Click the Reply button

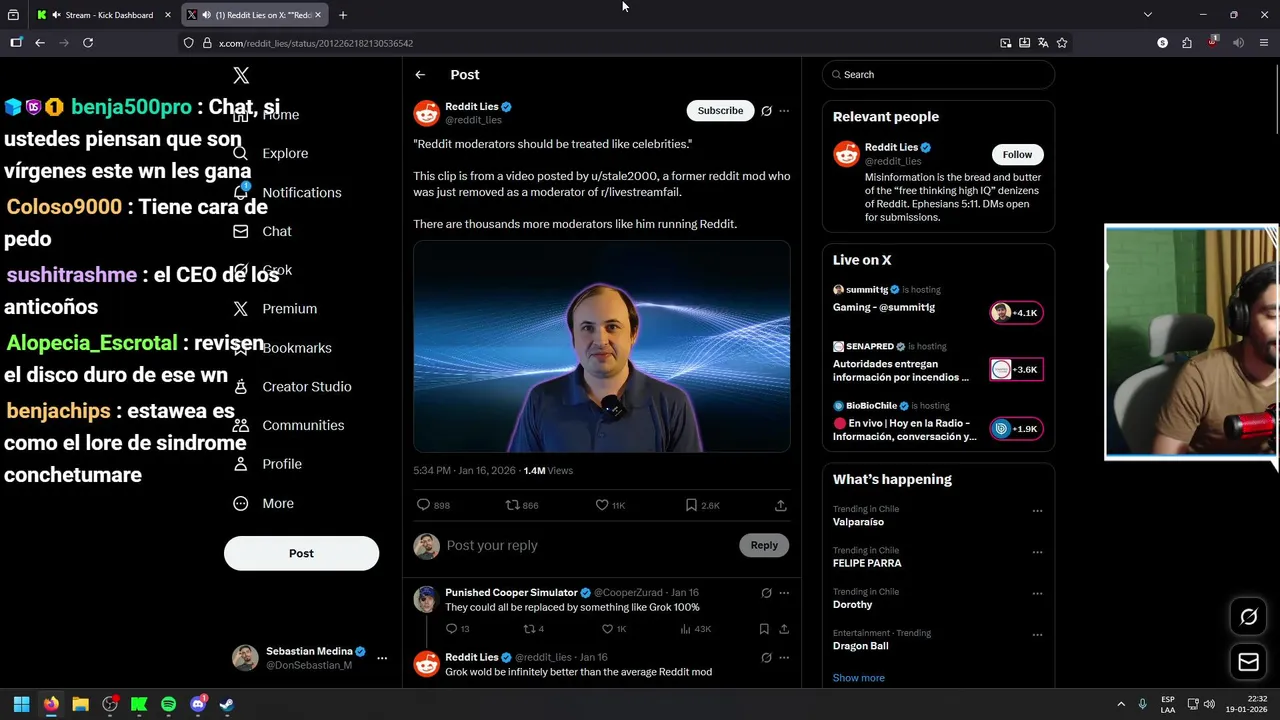(764, 545)
